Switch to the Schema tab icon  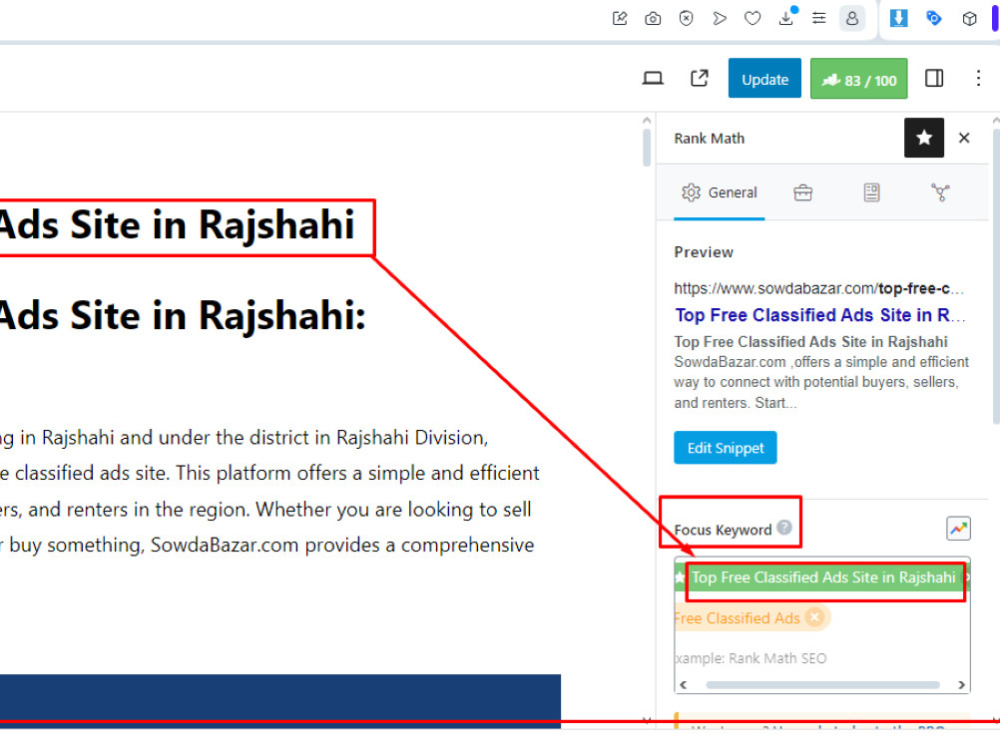point(871,193)
